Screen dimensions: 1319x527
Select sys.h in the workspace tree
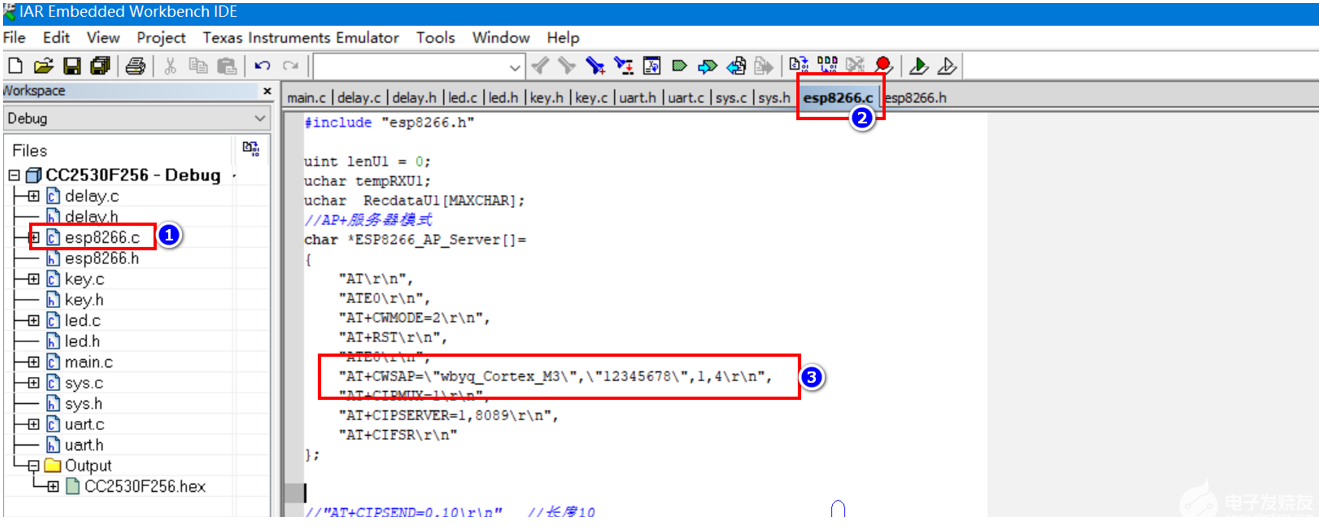(75, 404)
